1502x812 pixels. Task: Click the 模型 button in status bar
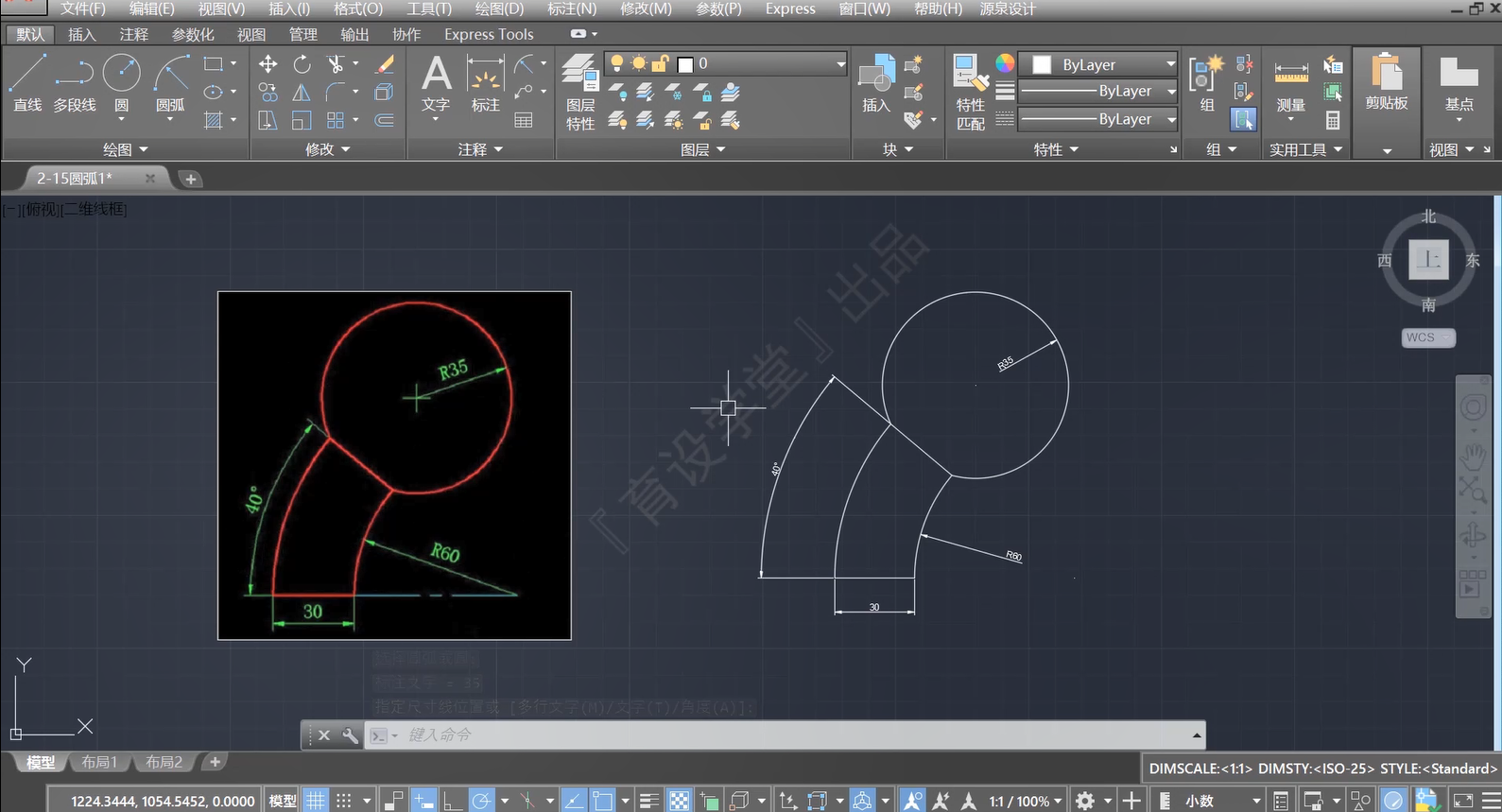pos(283,801)
